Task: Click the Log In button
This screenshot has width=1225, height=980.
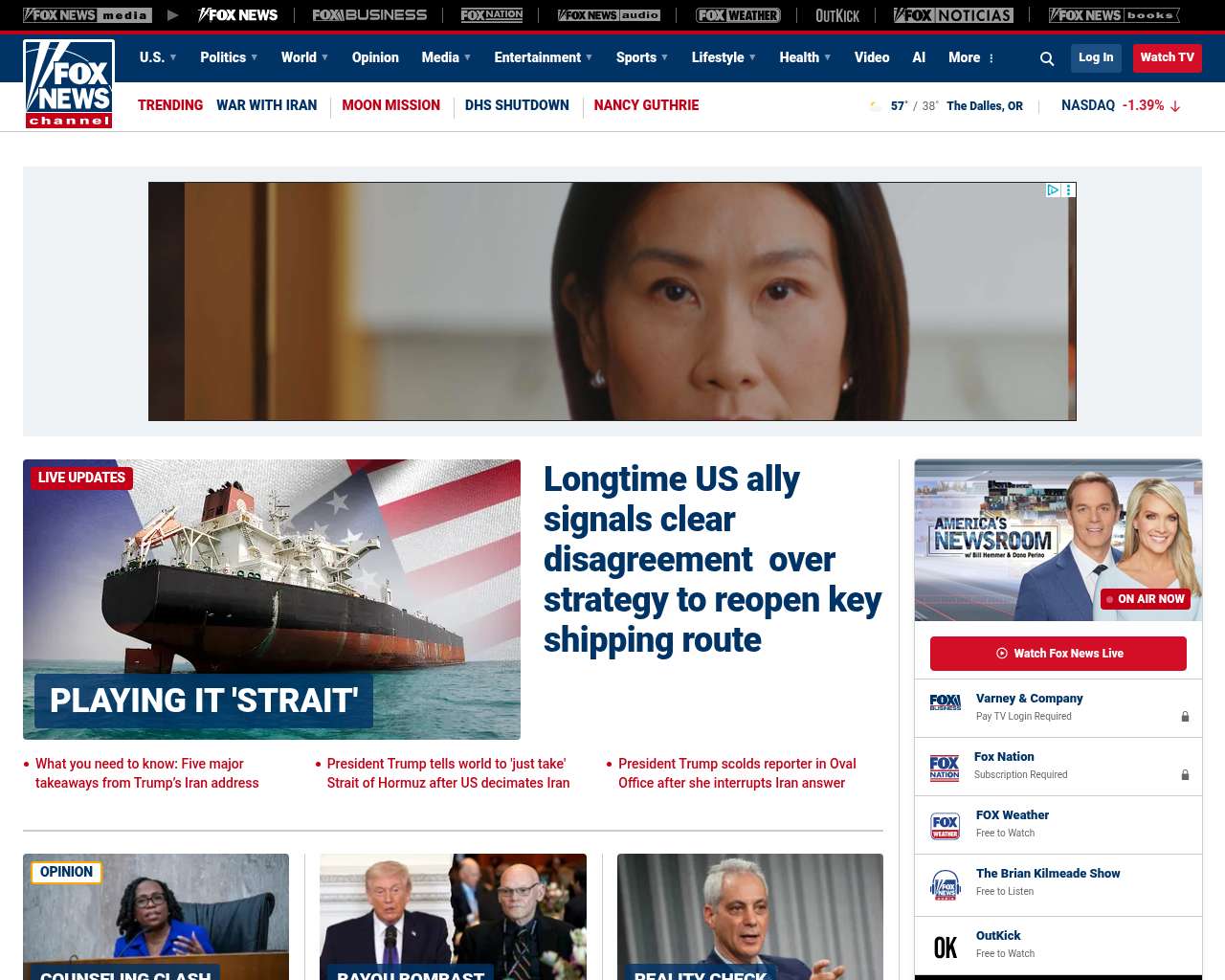Action: pyautogui.click(x=1096, y=57)
